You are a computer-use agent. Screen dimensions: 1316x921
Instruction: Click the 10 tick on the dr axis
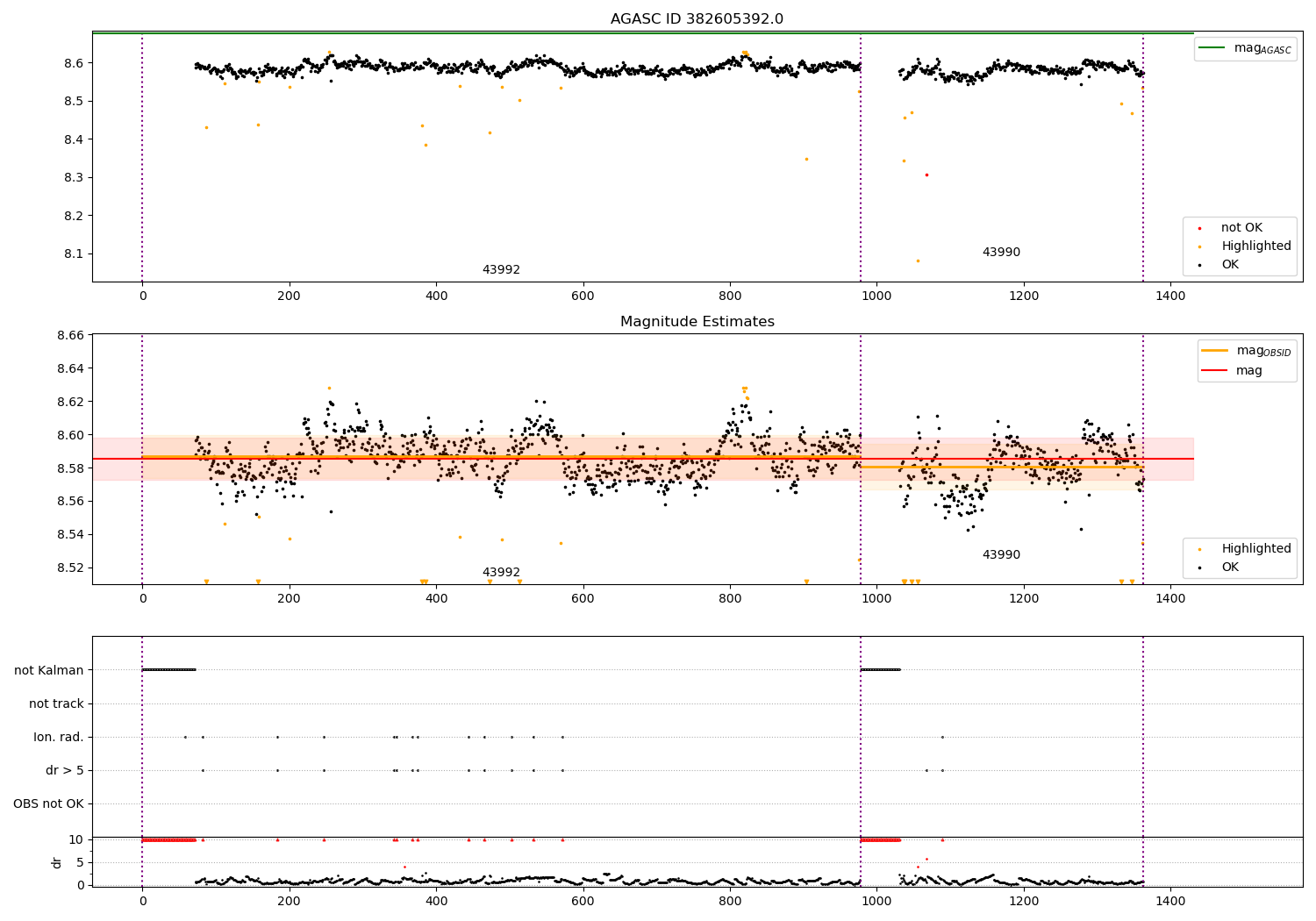click(77, 839)
